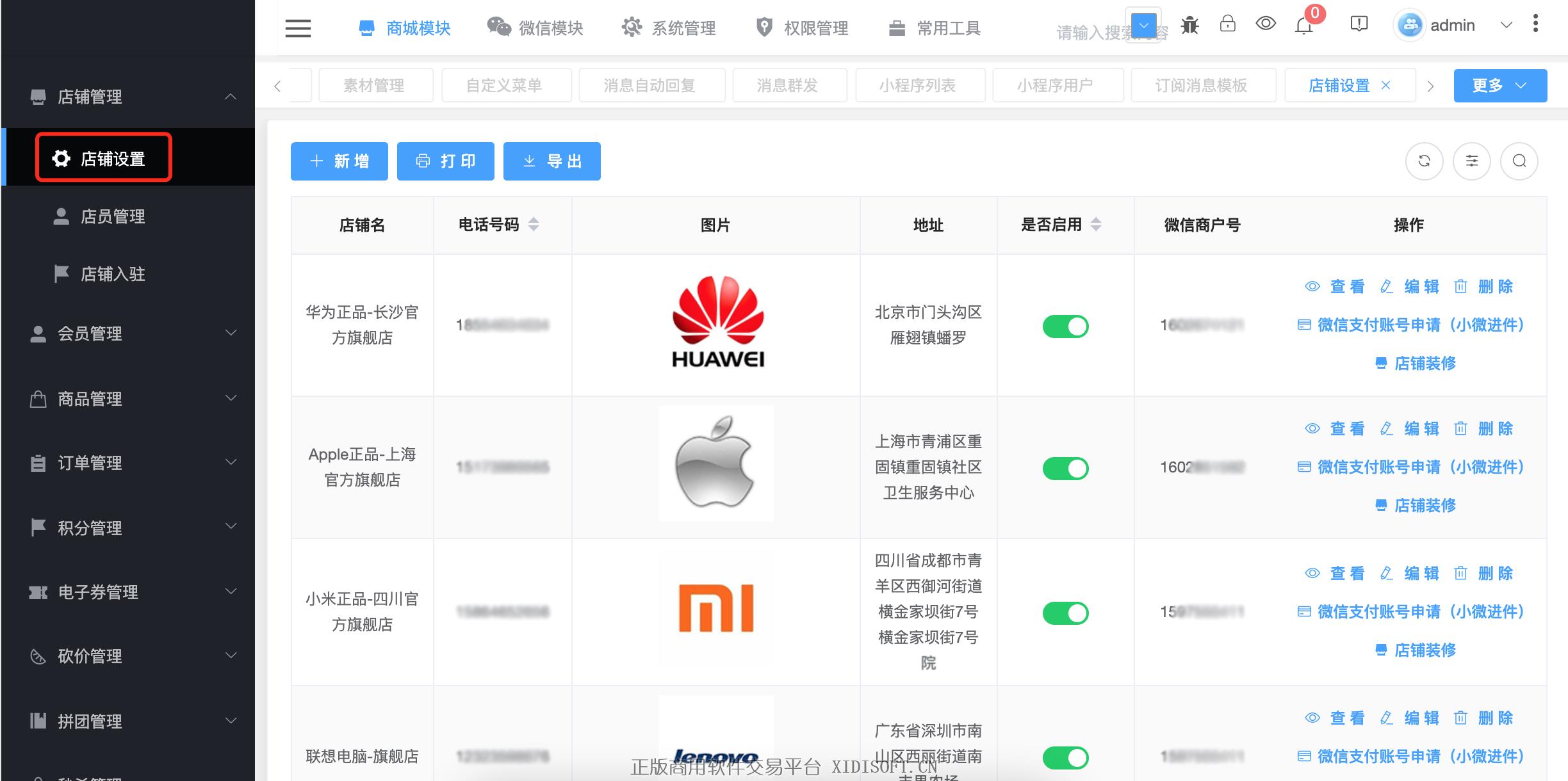Click the refresh table icon

[x=1424, y=161]
